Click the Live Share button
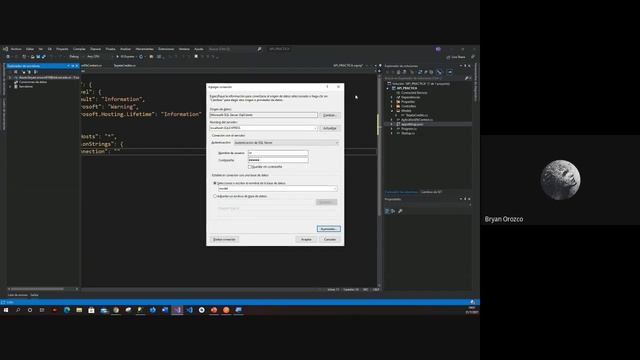Viewport: 640px width, 360px height. click(x=456, y=57)
